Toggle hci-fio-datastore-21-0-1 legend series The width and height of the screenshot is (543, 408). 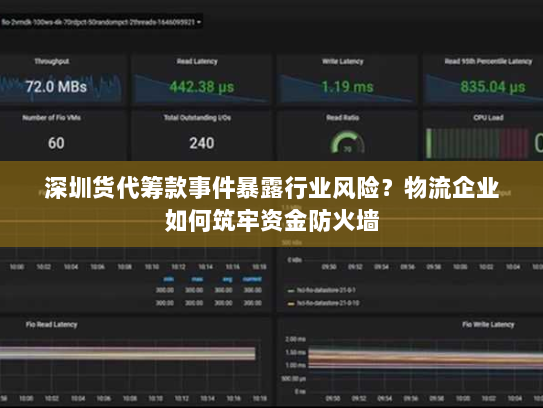click(x=326, y=290)
